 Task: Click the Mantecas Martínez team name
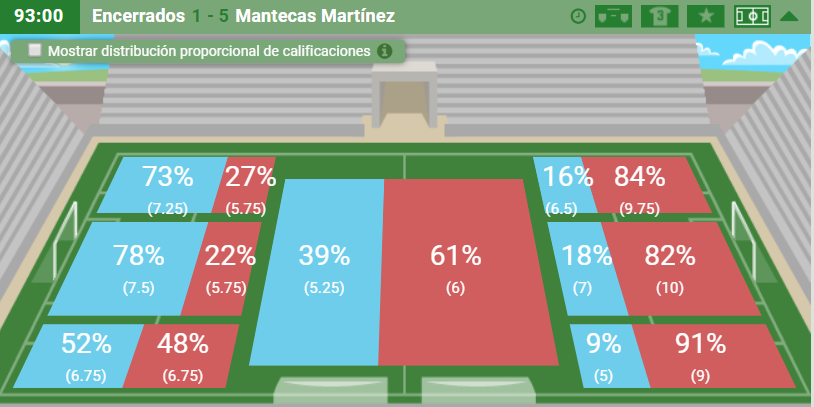coord(315,16)
